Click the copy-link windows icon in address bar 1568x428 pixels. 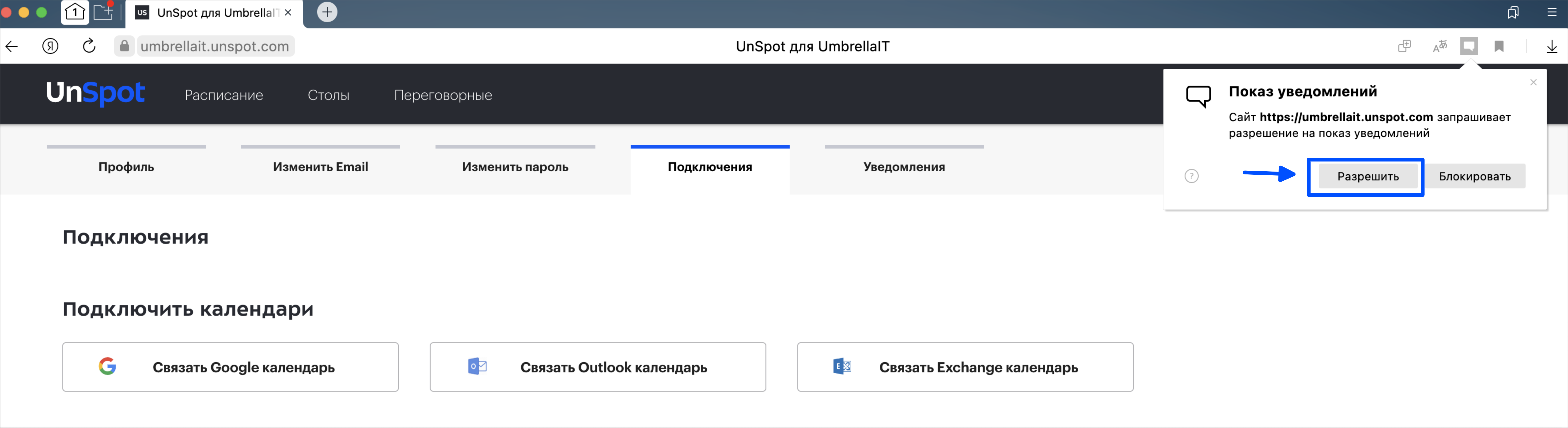(x=1404, y=46)
